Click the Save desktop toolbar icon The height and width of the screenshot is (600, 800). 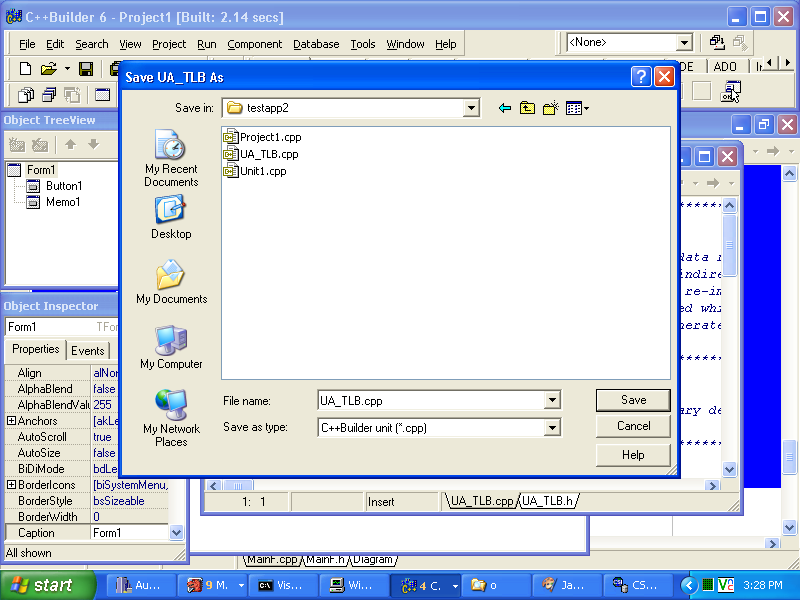717,42
